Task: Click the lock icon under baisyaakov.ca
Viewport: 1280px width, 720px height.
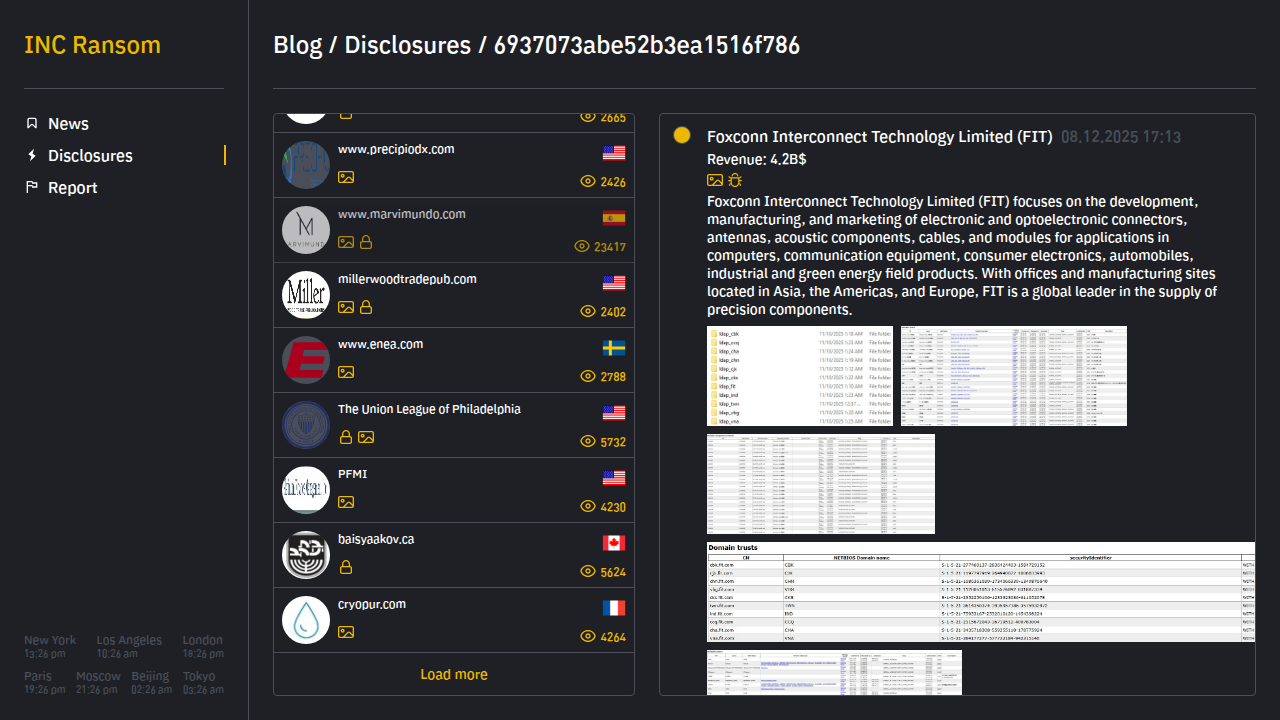Action: [346, 567]
